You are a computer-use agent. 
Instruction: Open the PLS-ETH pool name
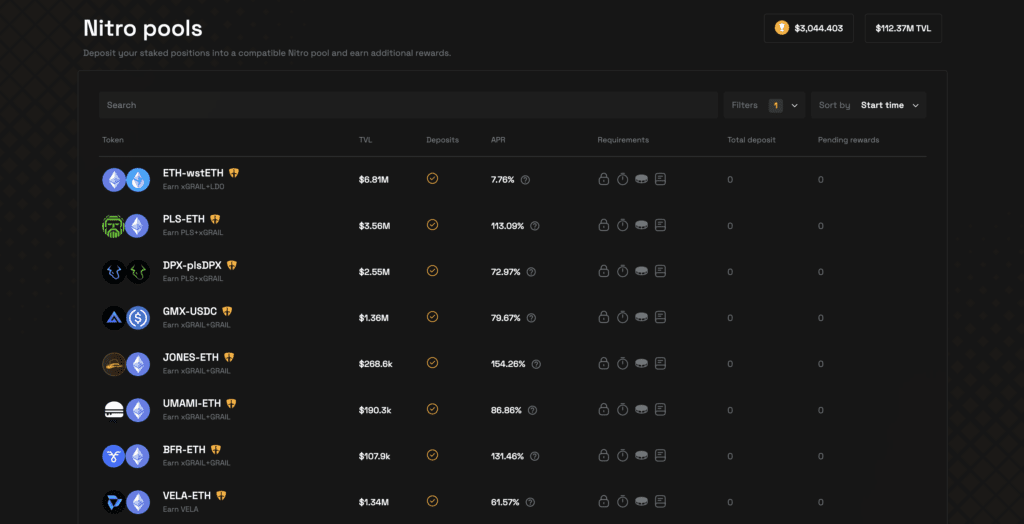tap(184, 219)
